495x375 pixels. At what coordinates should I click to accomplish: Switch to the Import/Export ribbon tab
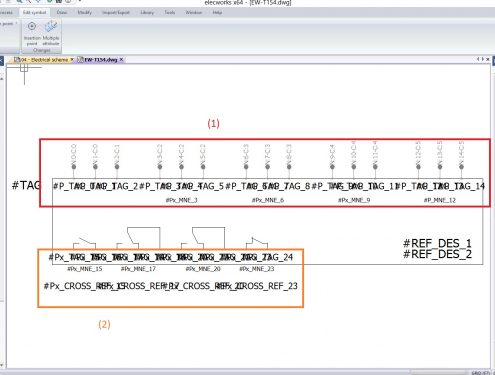(116, 12)
